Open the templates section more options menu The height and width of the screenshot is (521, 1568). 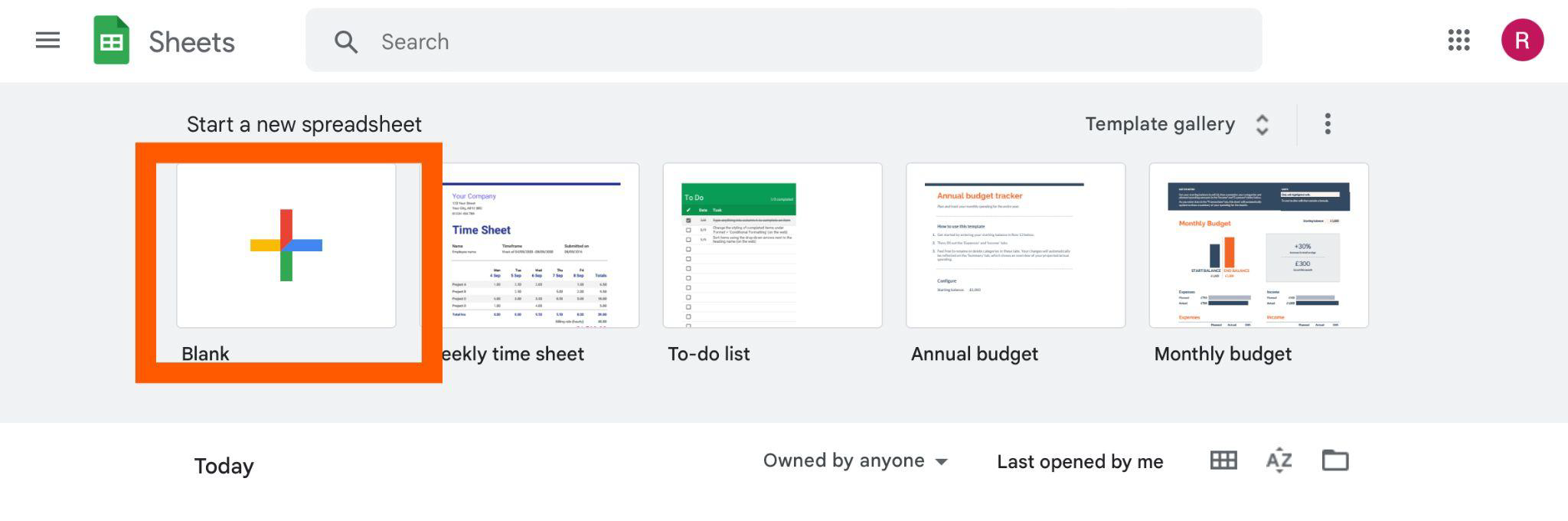click(1328, 123)
